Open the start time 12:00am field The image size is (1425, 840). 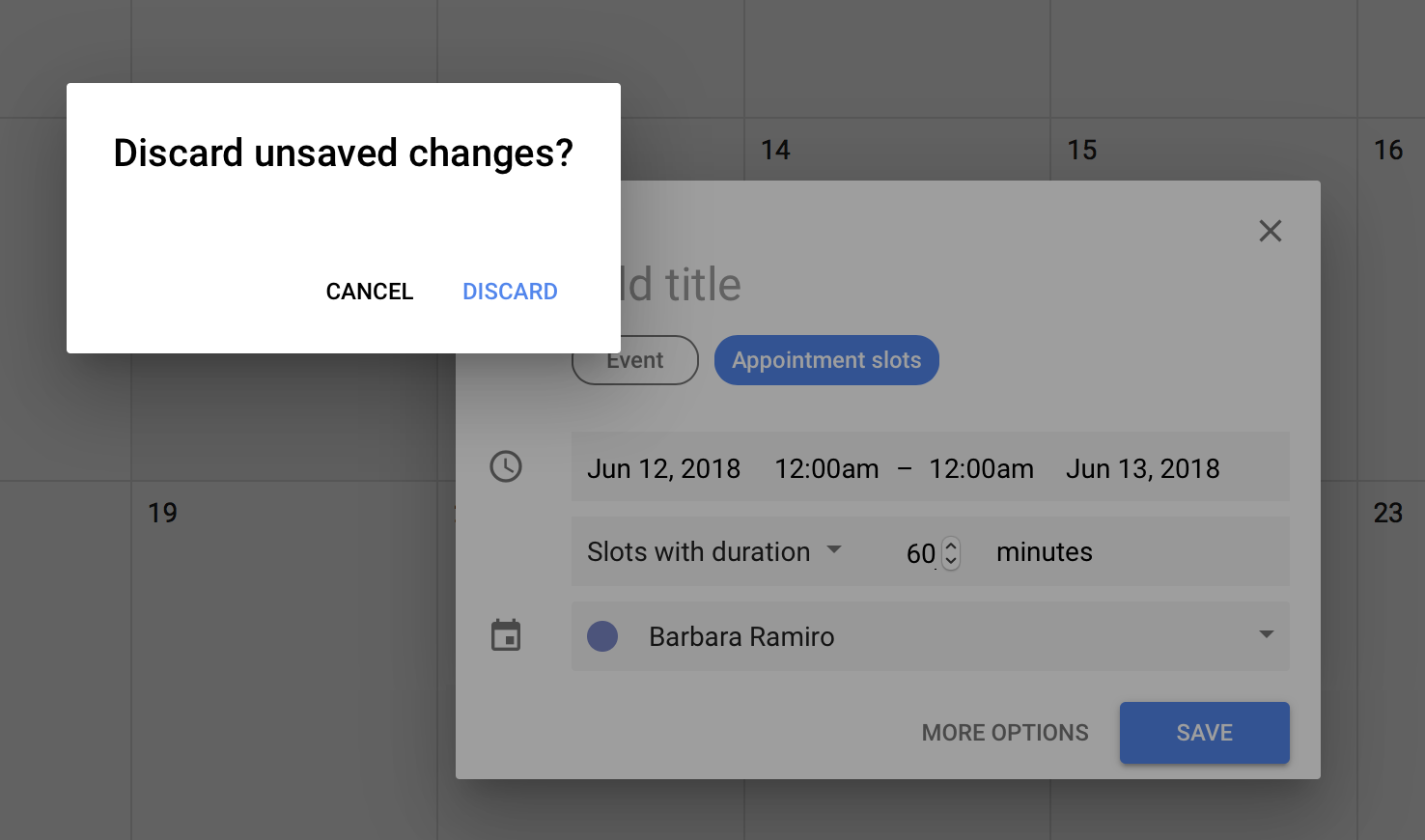(826, 468)
